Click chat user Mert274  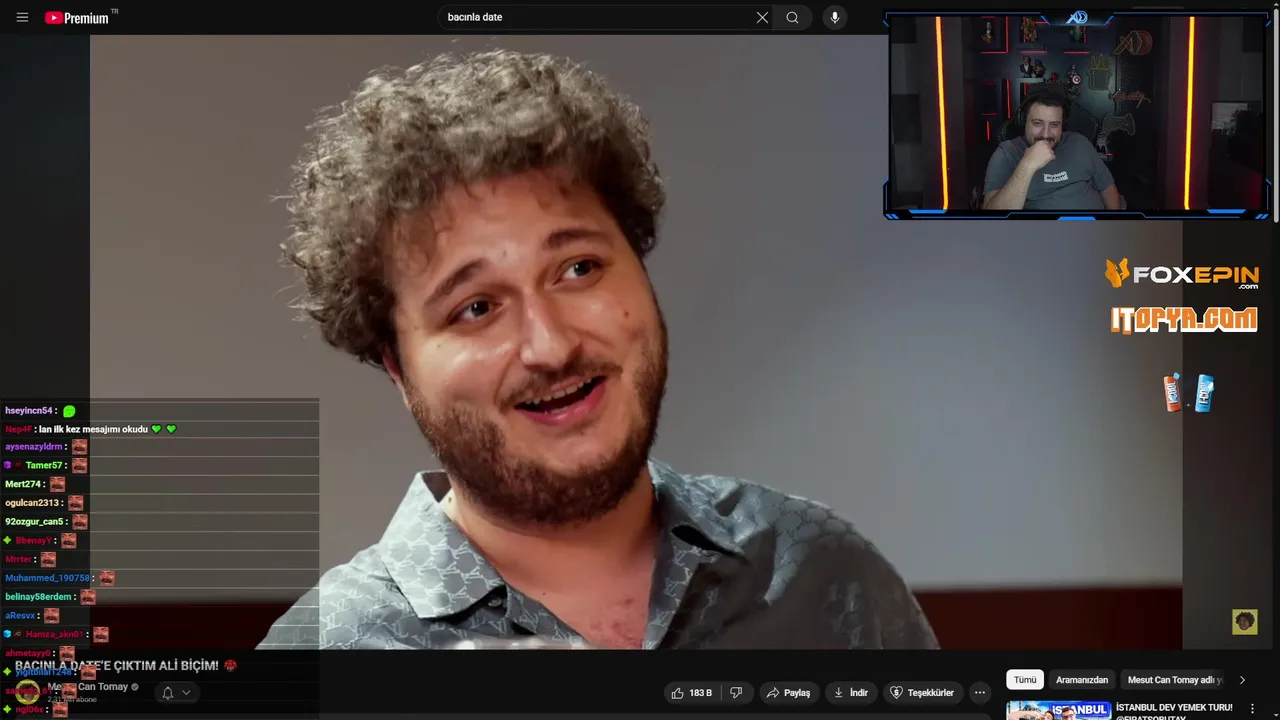tap(23, 484)
